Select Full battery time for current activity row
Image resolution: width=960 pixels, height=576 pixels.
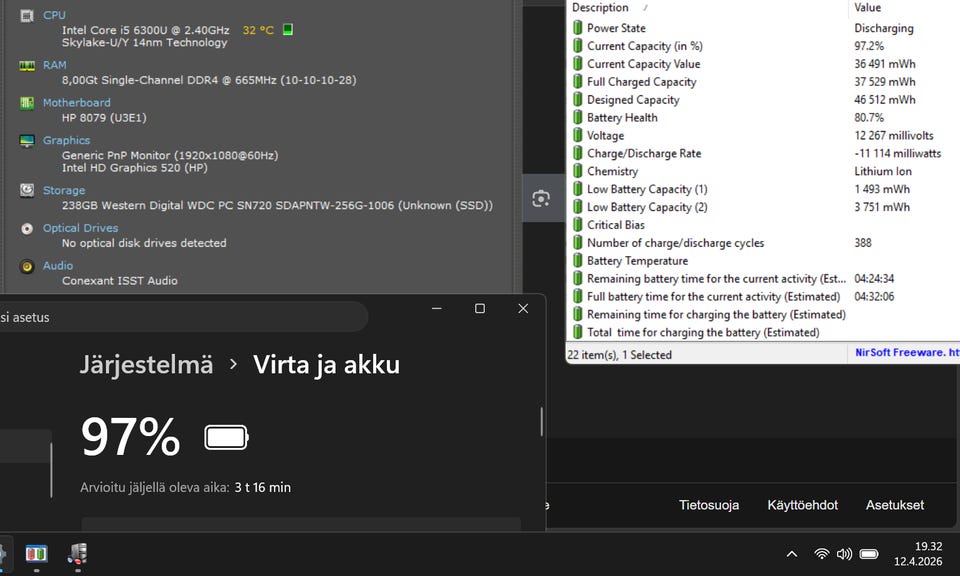click(763, 296)
